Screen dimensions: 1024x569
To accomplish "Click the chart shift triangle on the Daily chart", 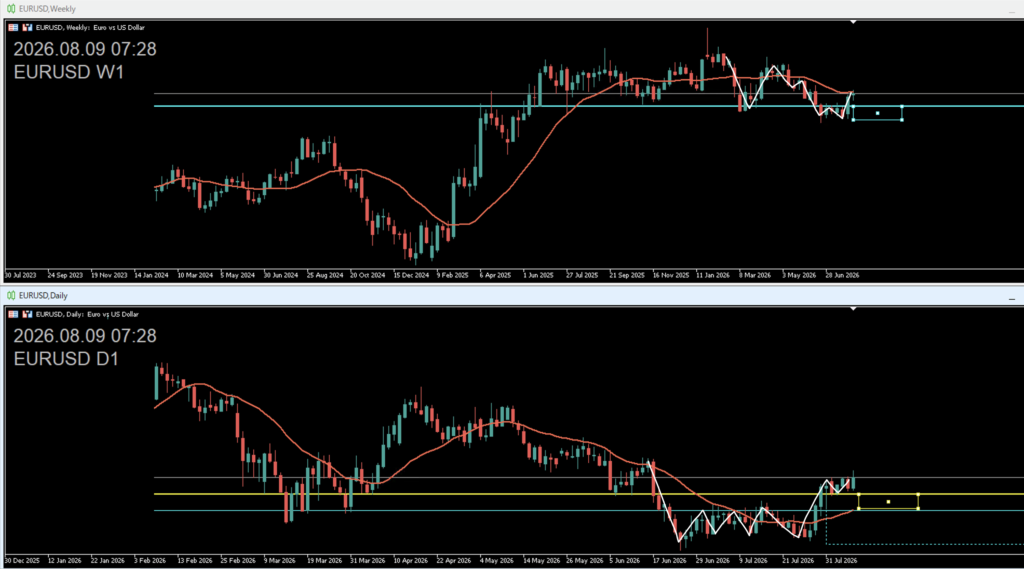I will [x=853, y=308].
